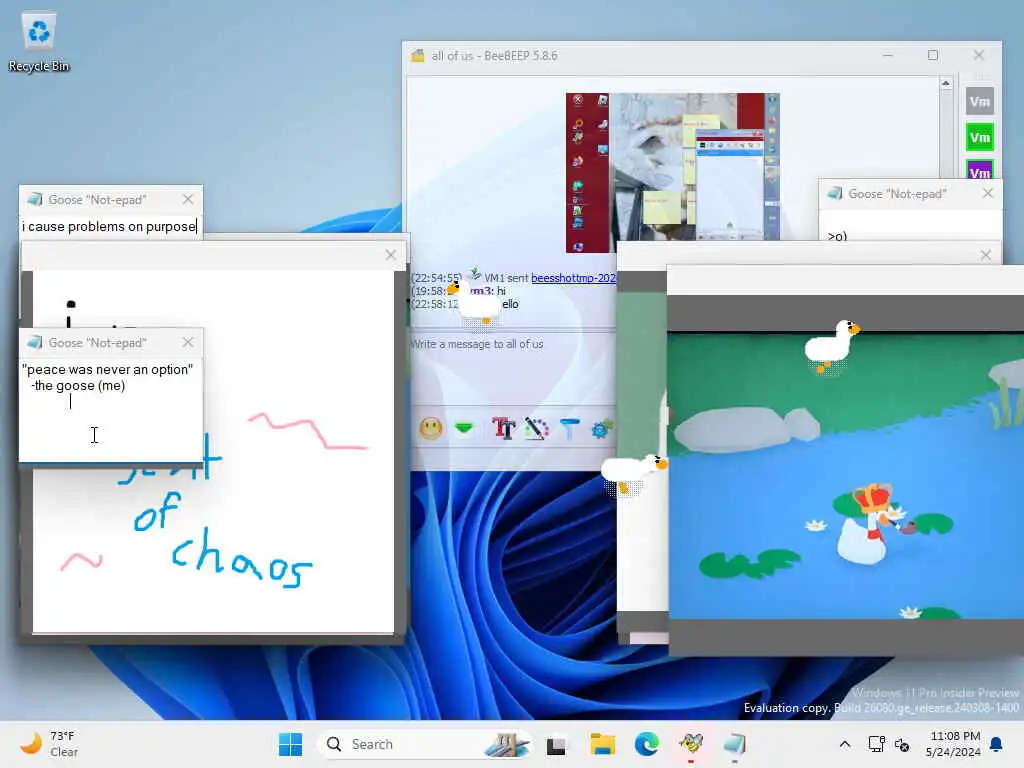Launch Microsoft Edge from the taskbar
Viewport: 1024px width, 768px height.
click(647, 744)
